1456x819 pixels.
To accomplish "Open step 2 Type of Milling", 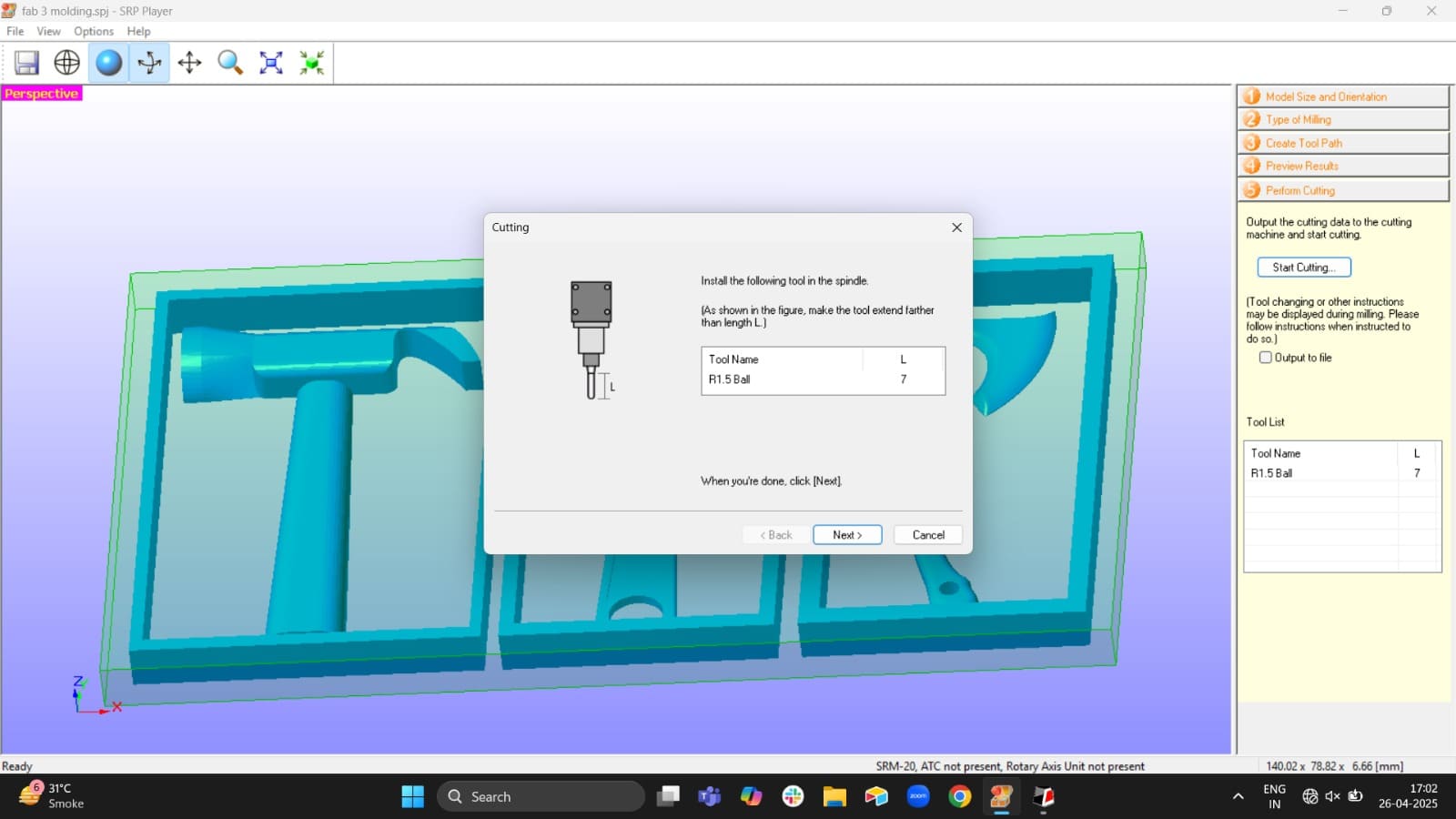I will tap(1342, 119).
